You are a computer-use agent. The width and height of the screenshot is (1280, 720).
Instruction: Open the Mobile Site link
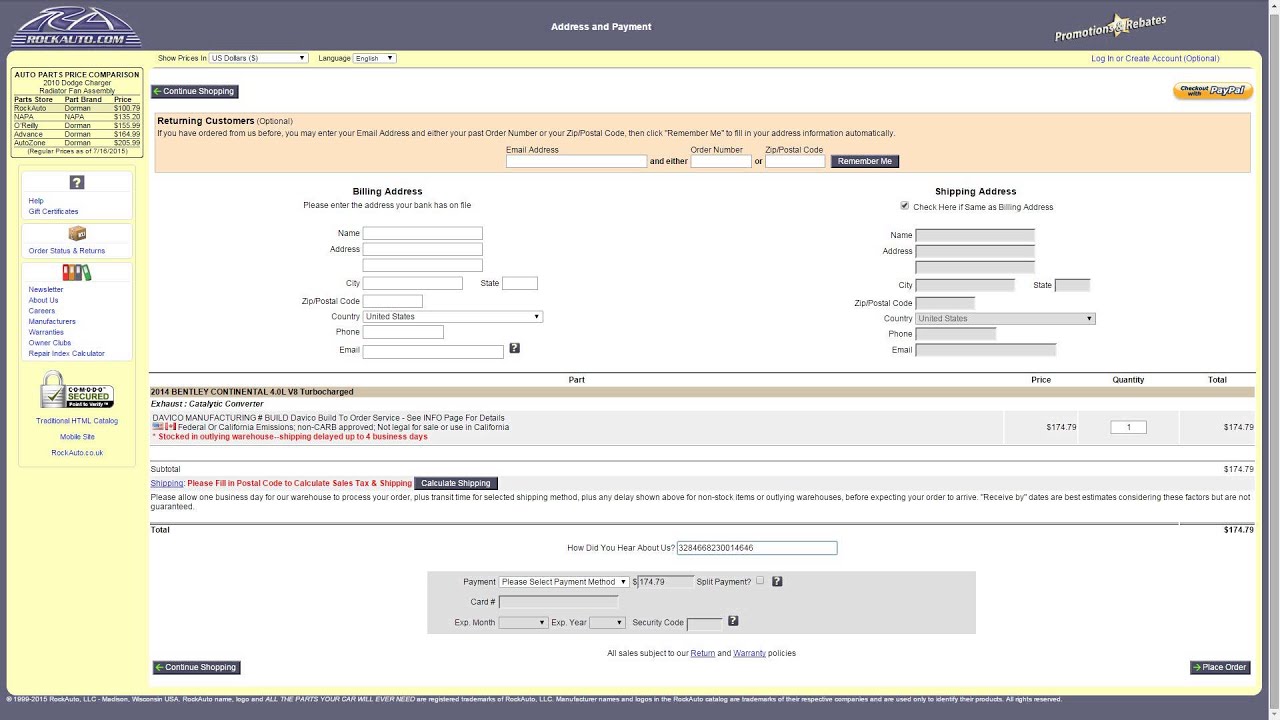point(77,437)
